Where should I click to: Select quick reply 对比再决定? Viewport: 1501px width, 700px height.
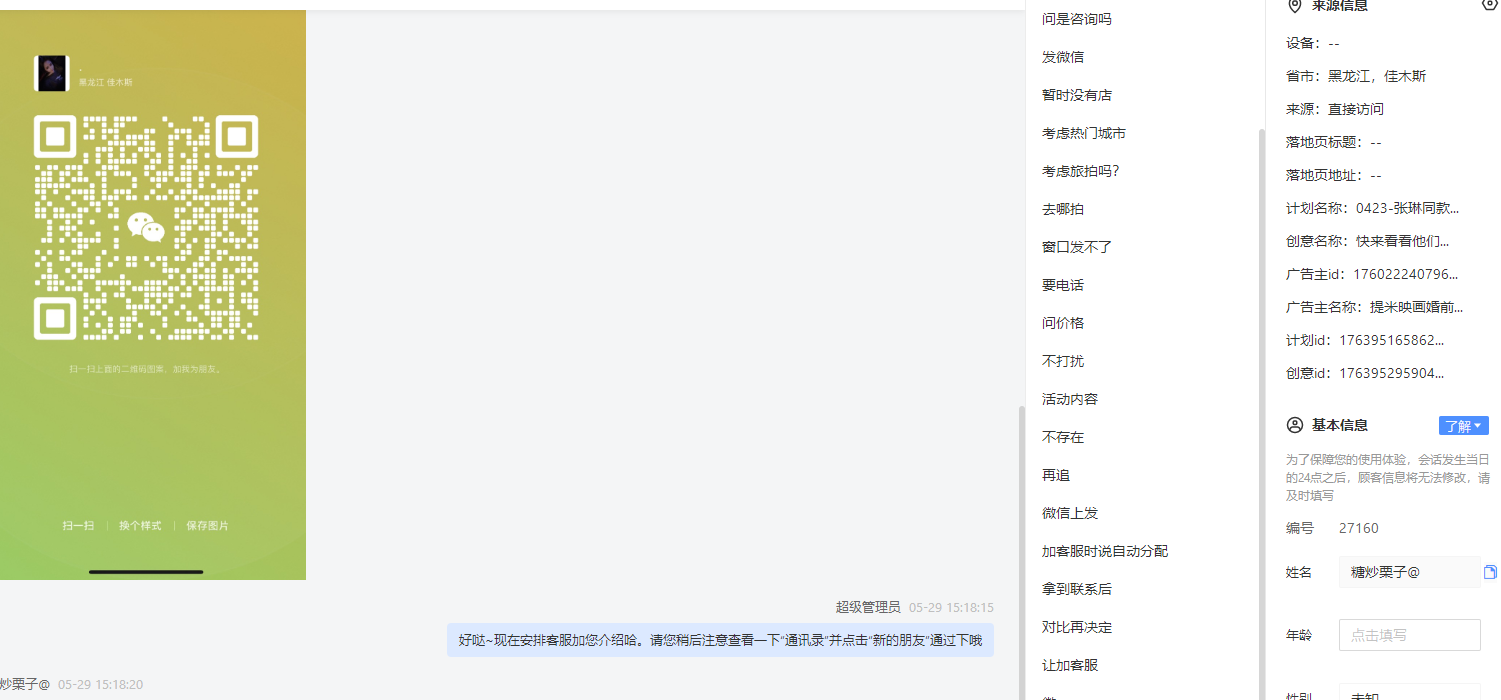[x=1077, y=627]
